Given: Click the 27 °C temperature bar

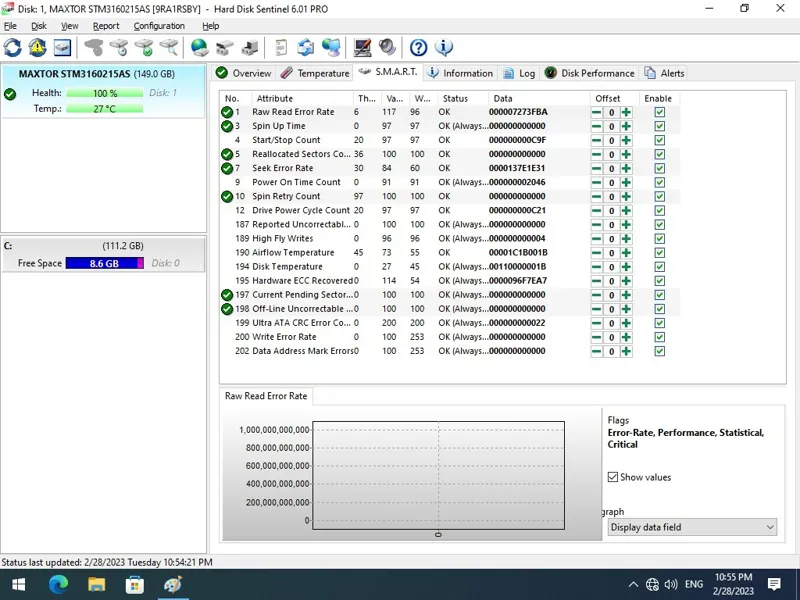Looking at the screenshot, I should point(105,109).
